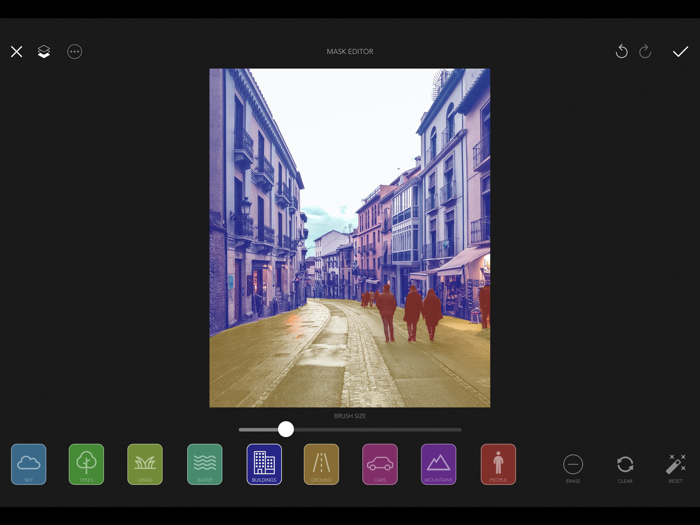Activate the Erase tool
Image resolution: width=700 pixels, height=525 pixels.
coord(573,468)
